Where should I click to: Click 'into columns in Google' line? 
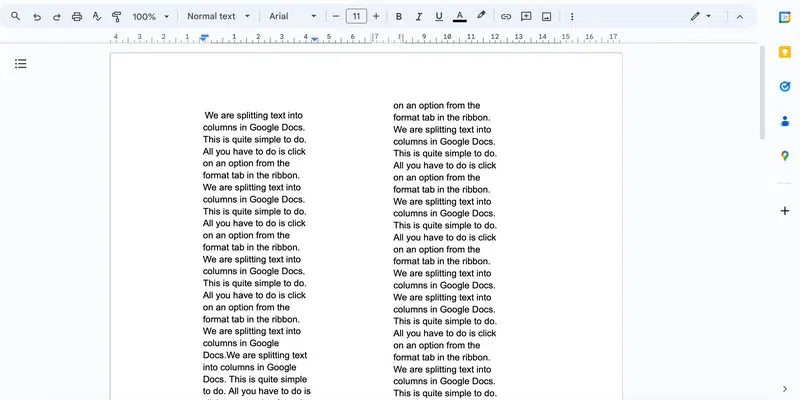pyautogui.click(x=249, y=367)
